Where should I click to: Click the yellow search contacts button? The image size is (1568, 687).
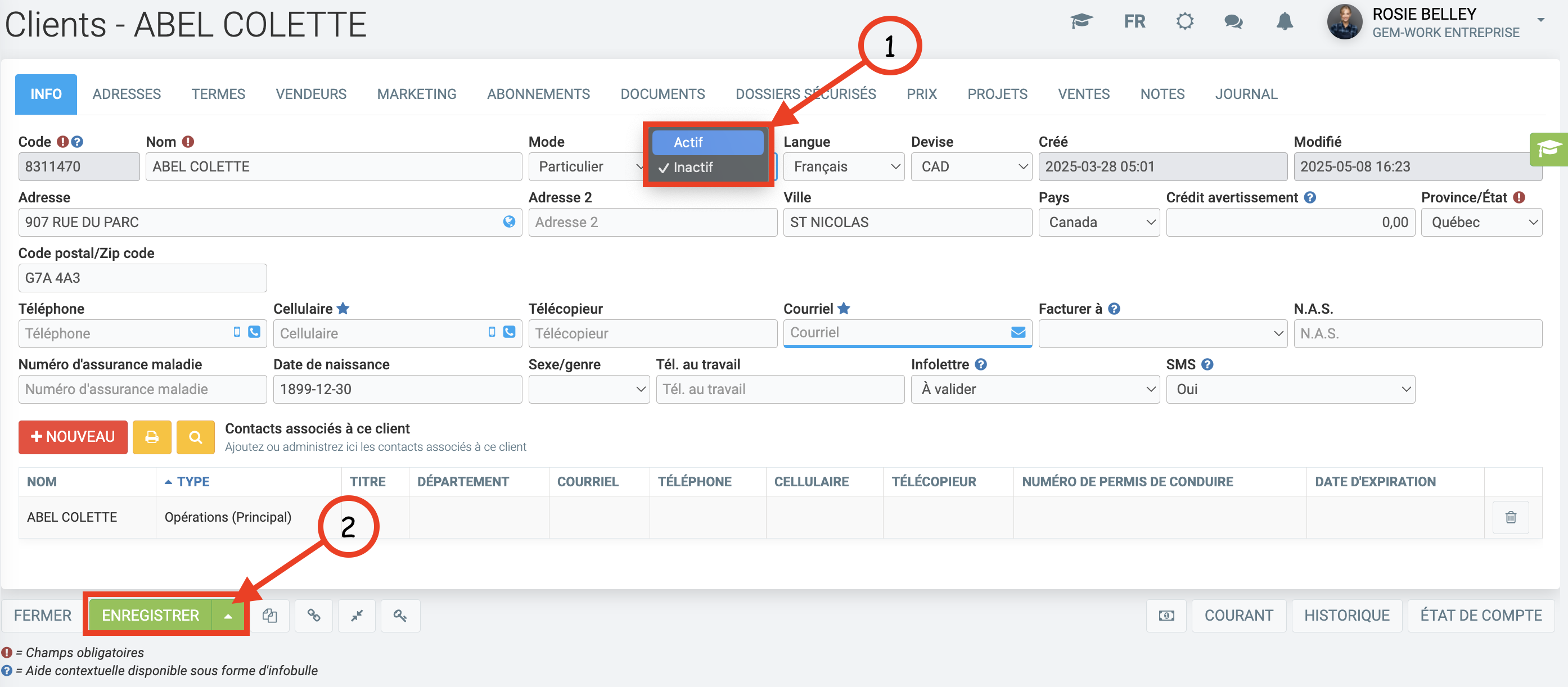[x=195, y=437]
